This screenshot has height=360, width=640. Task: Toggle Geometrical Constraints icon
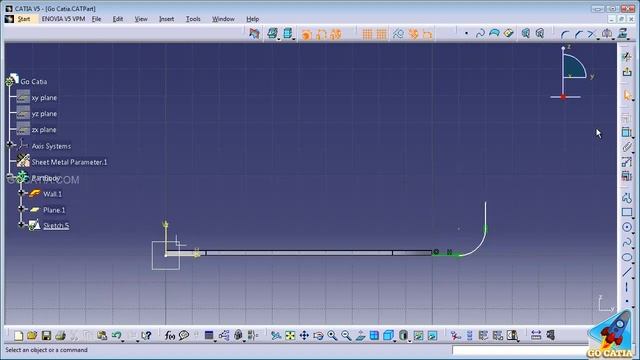tap(413, 34)
